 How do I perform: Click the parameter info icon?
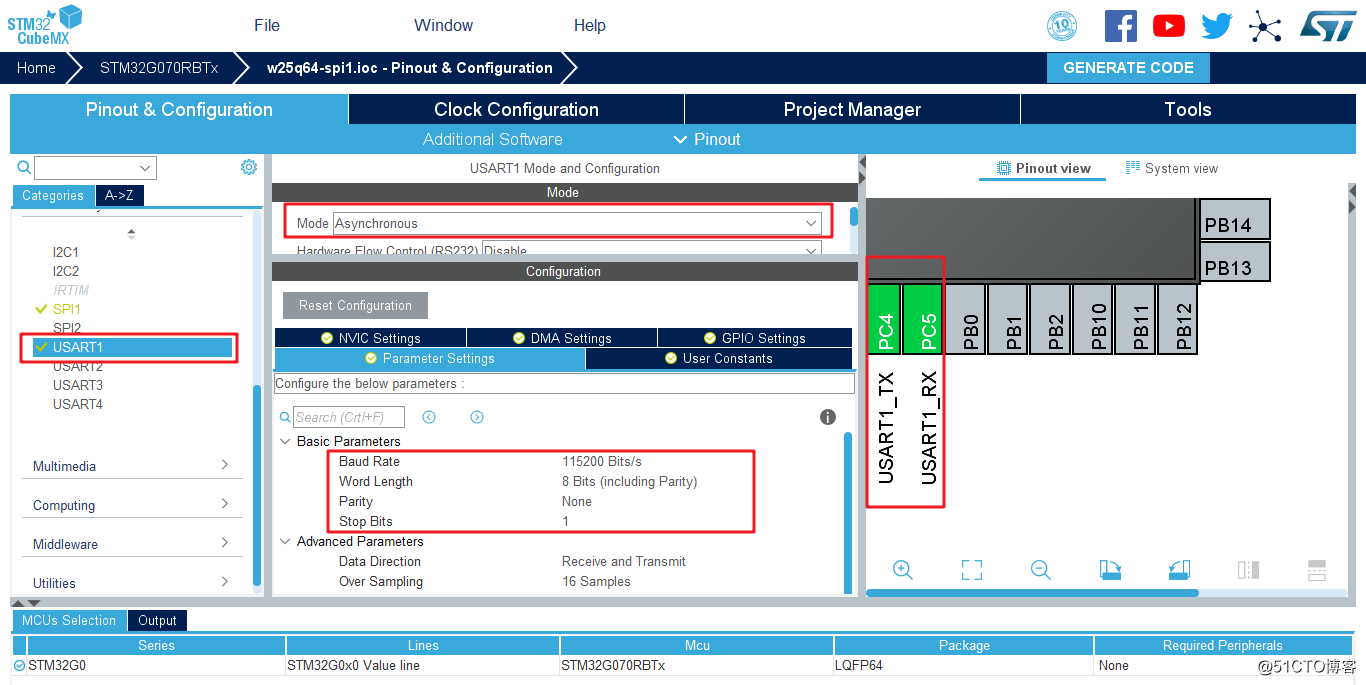click(828, 417)
